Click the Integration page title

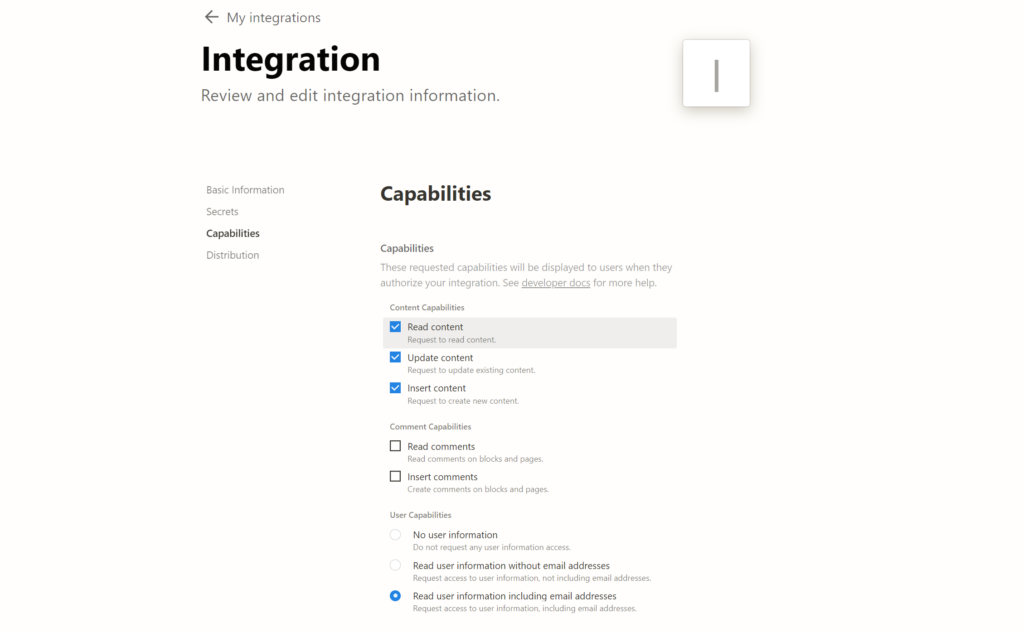click(x=291, y=59)
